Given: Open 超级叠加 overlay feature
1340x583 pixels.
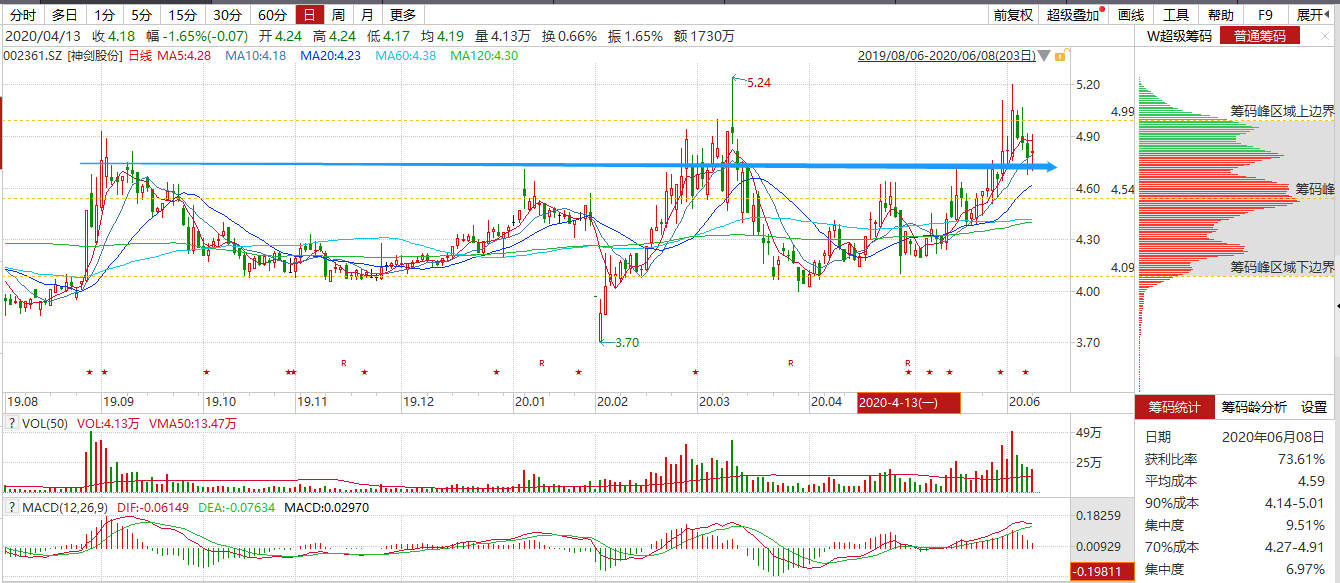Looking at the screenshot, I should tap(1073, 15).
